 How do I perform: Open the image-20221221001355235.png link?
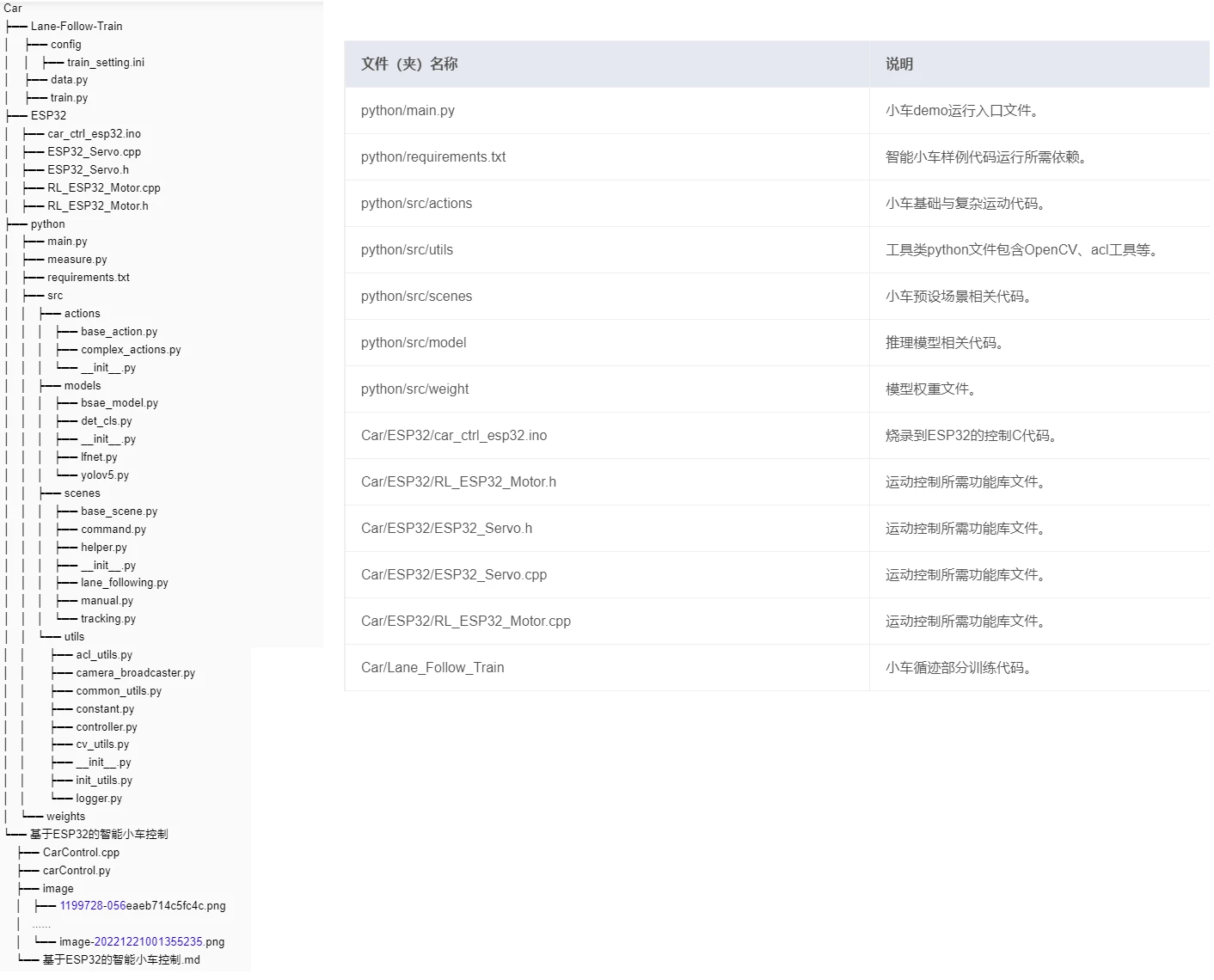[142, 941]
